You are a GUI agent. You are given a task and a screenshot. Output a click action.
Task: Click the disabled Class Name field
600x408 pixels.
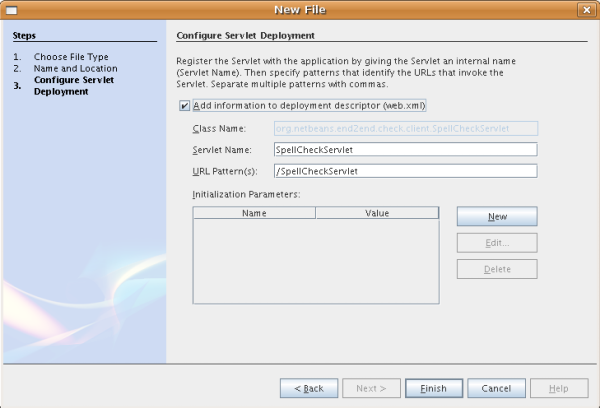[406, 129]
